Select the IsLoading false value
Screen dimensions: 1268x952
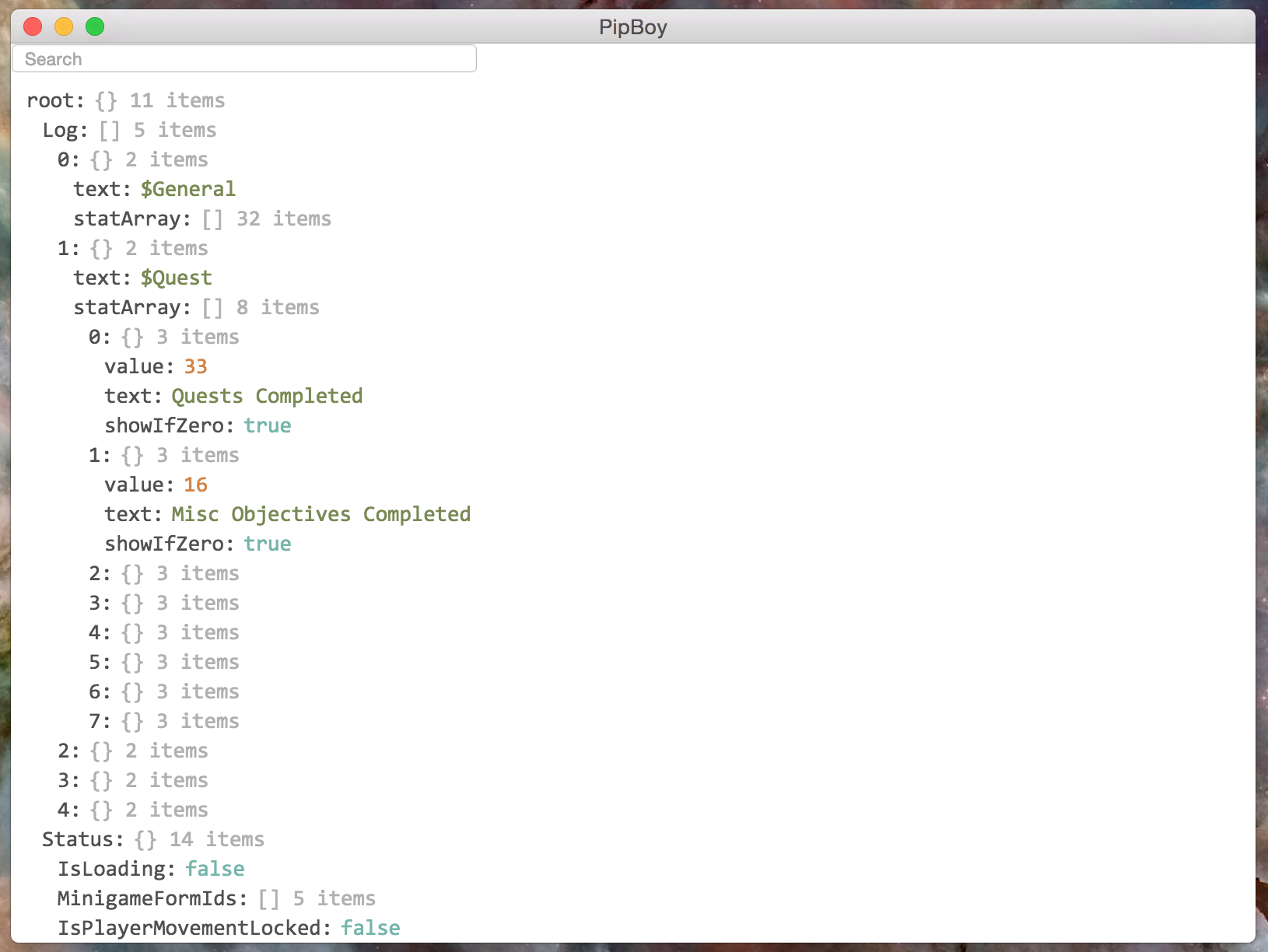(x=215, y=870)
